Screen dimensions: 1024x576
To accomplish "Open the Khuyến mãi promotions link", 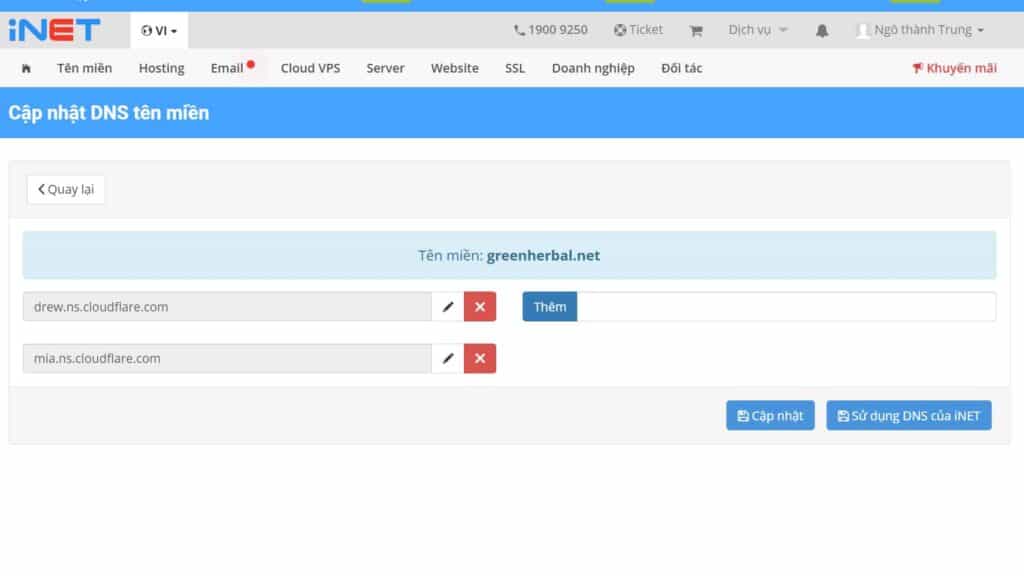I will click(x=954, y=68).
